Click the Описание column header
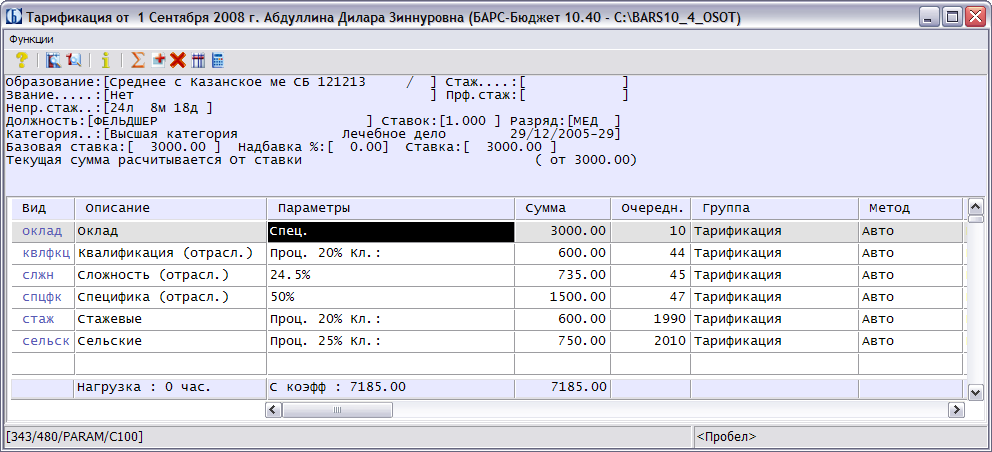 (170, 208)
